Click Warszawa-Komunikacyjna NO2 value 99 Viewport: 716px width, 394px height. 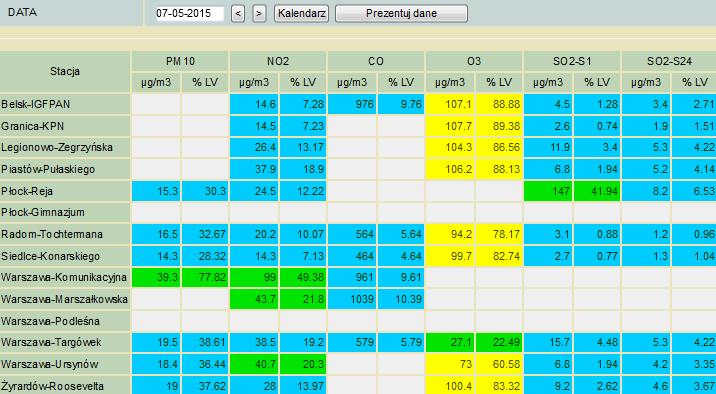tap(254, 278)
